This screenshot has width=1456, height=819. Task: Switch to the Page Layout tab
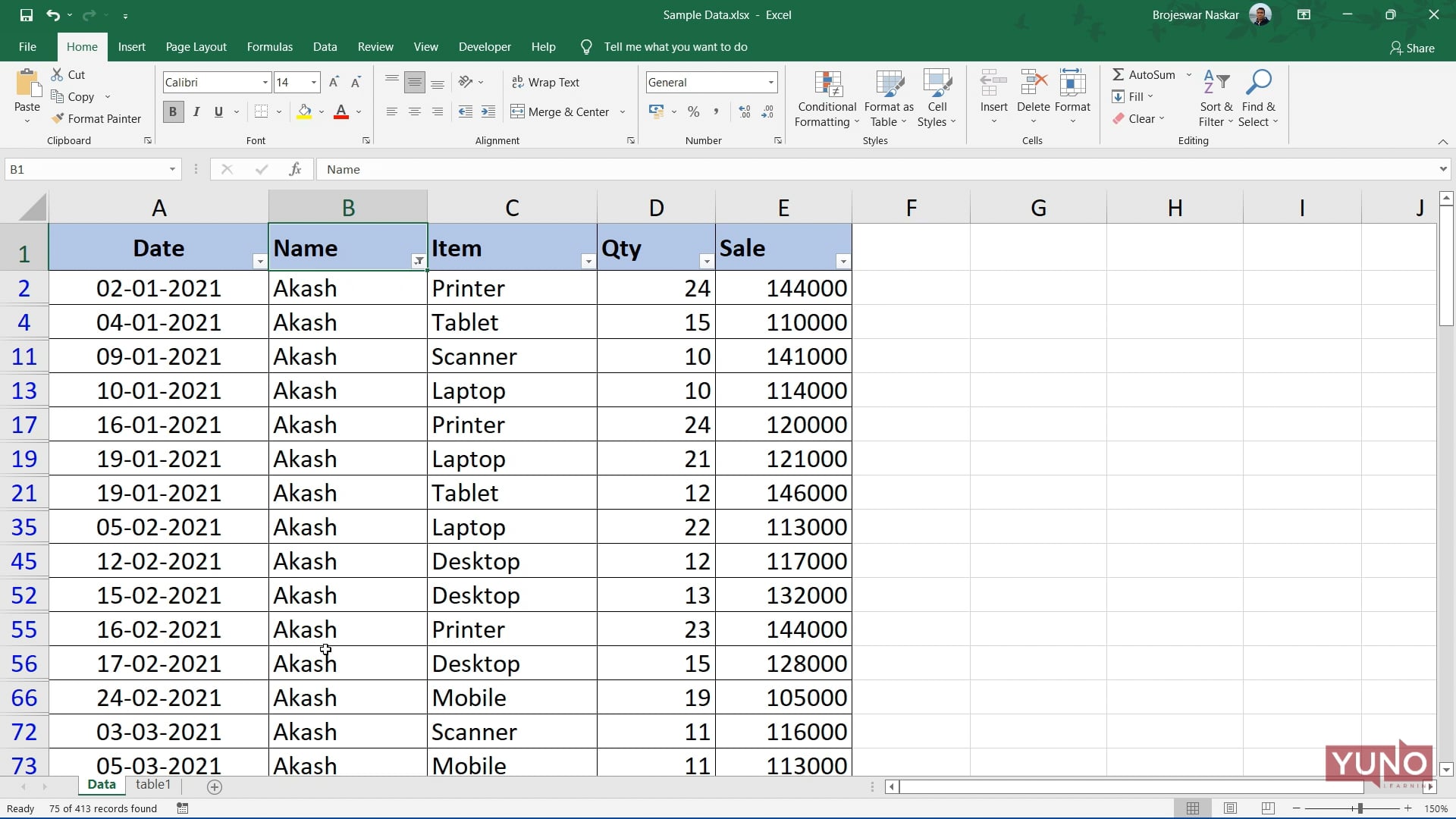[196, 46]
